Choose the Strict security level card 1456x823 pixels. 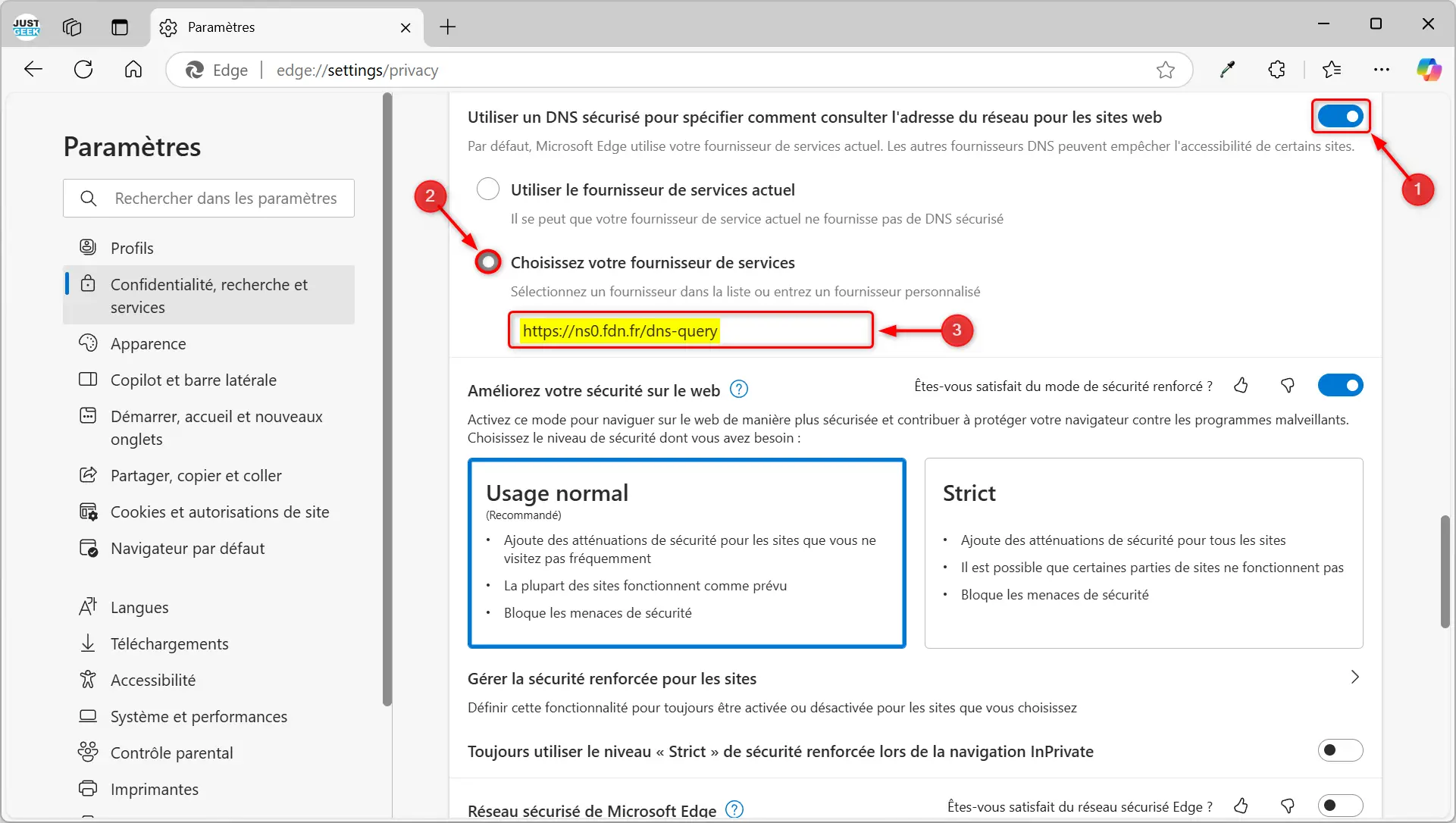point(1144,553)
